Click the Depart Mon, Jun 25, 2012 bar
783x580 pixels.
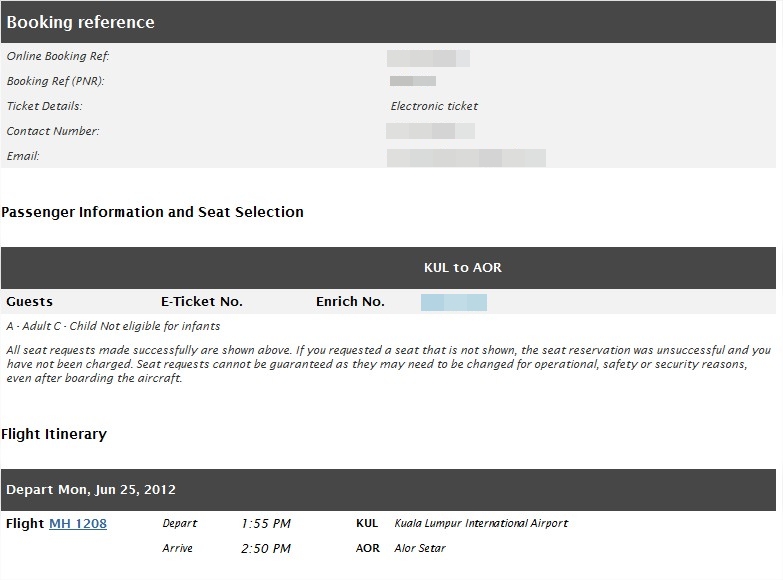coord(91,490)
